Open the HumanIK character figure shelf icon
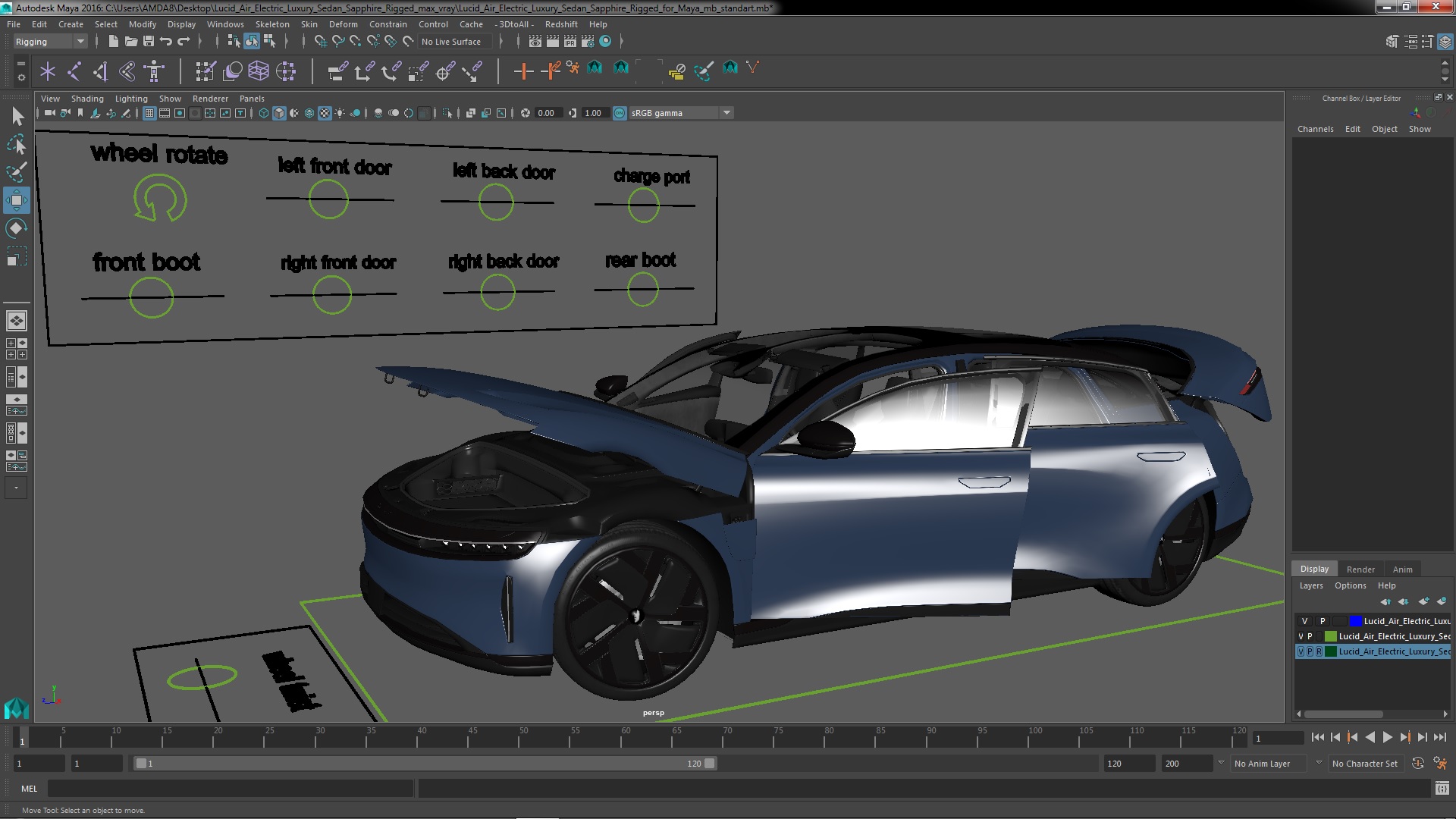Image resolution: width=1456 pixels, height=819 pixels. point(154,71)
